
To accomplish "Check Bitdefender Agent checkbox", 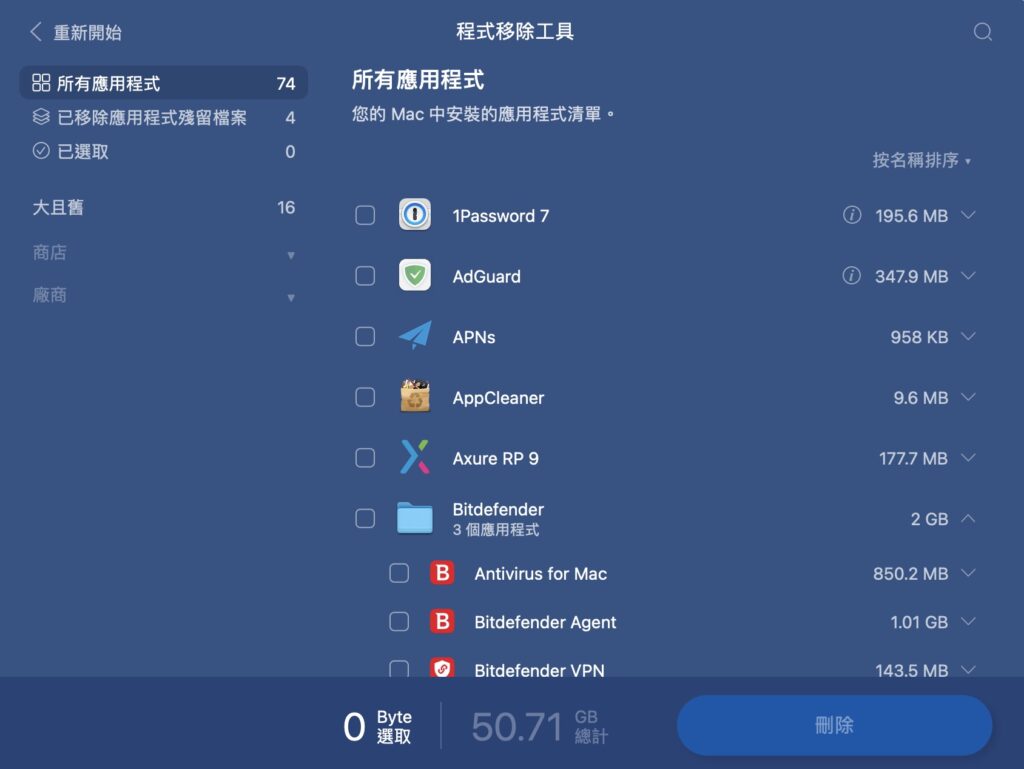I will click(399, 621).
